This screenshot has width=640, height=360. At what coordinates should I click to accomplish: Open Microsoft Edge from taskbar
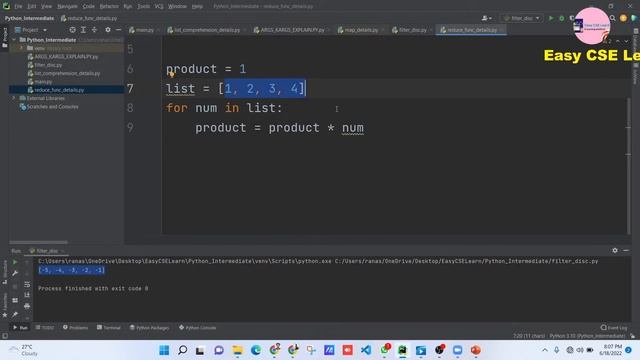point(256,350)
